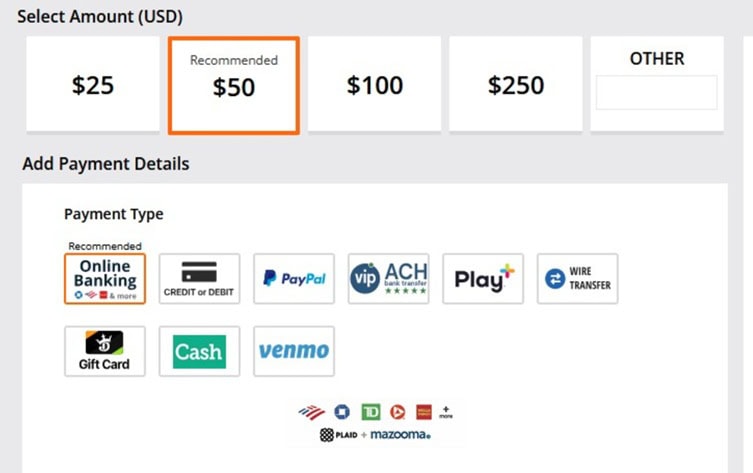Choose Credit or Debit card payment
This screenshot has width=753, height=473.
pos(199,278)
